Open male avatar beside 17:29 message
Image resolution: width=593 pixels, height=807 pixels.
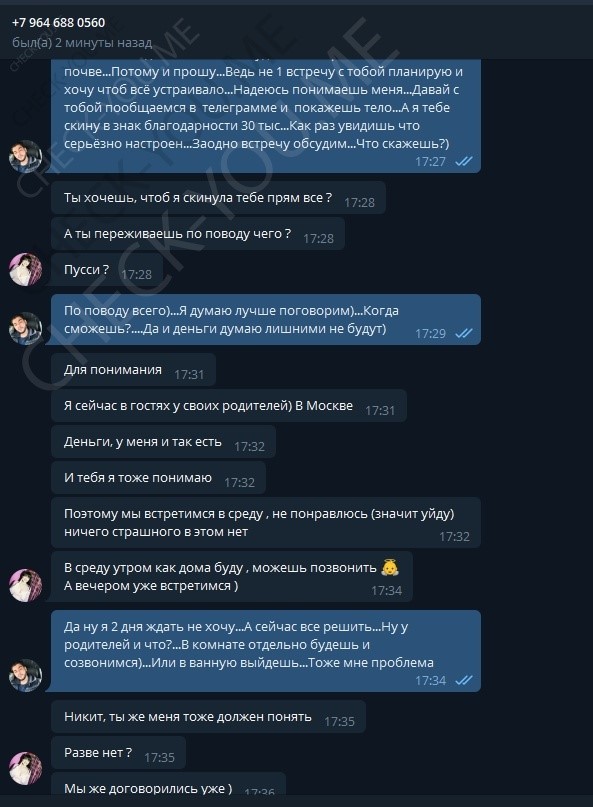pyautogui.click(x=26, y=328)
